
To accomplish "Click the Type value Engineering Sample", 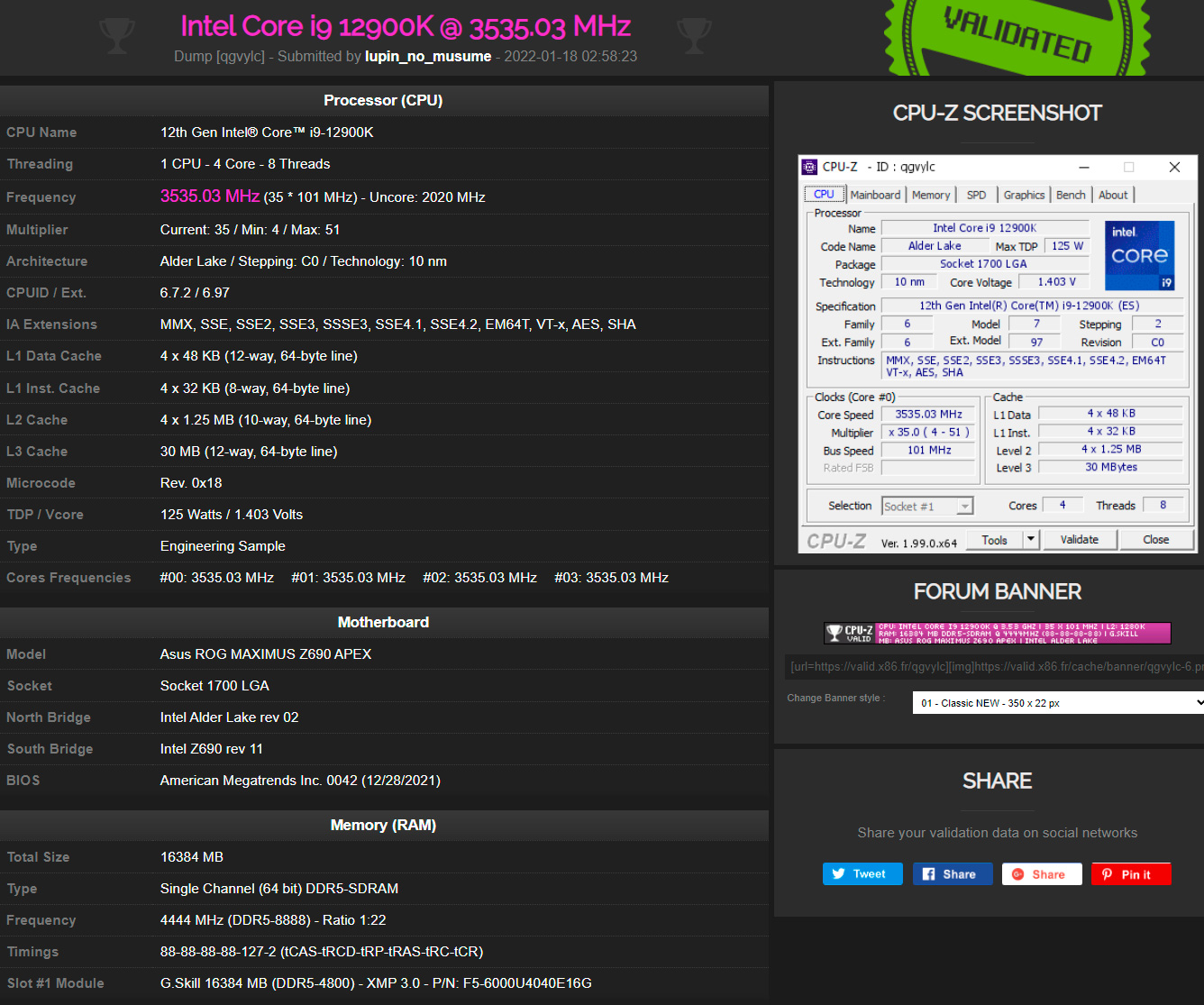I will [223, 546].
